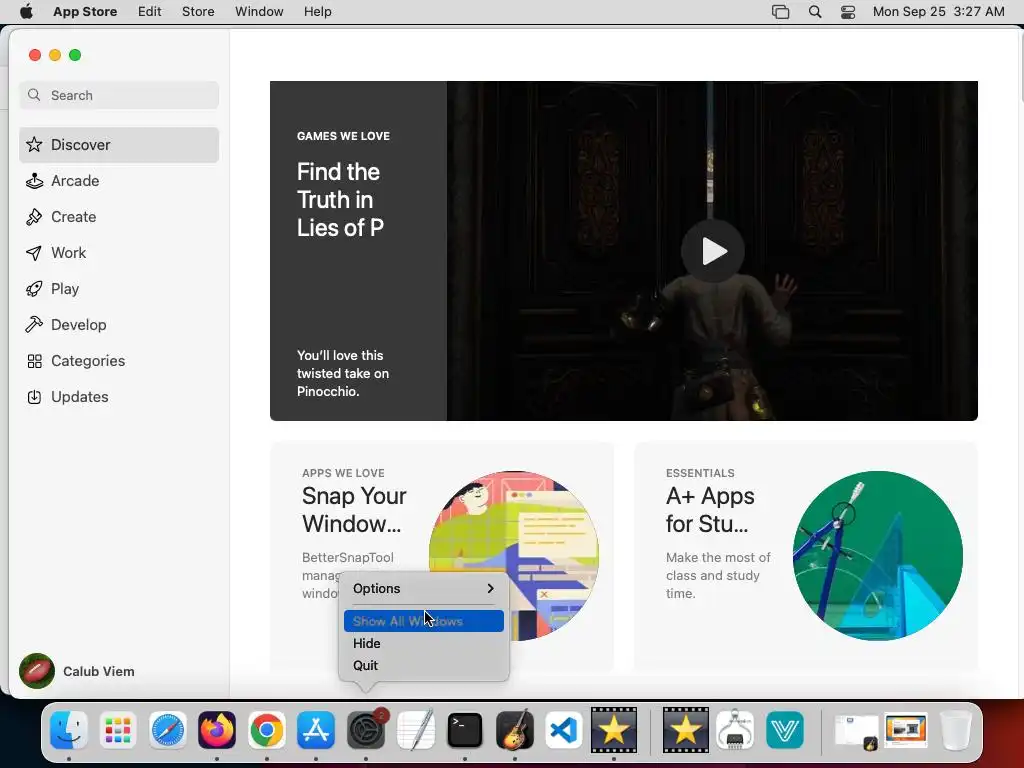1024x768 pixels.
Task: Open Launchpad in the Dock
Action: click(x=118, y=729)
